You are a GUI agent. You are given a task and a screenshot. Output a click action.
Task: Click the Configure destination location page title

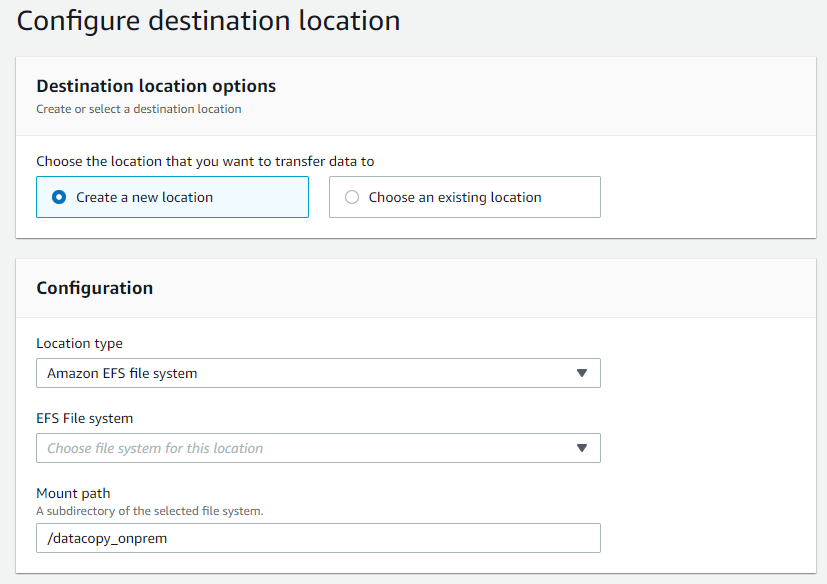[x=208, y=20]
